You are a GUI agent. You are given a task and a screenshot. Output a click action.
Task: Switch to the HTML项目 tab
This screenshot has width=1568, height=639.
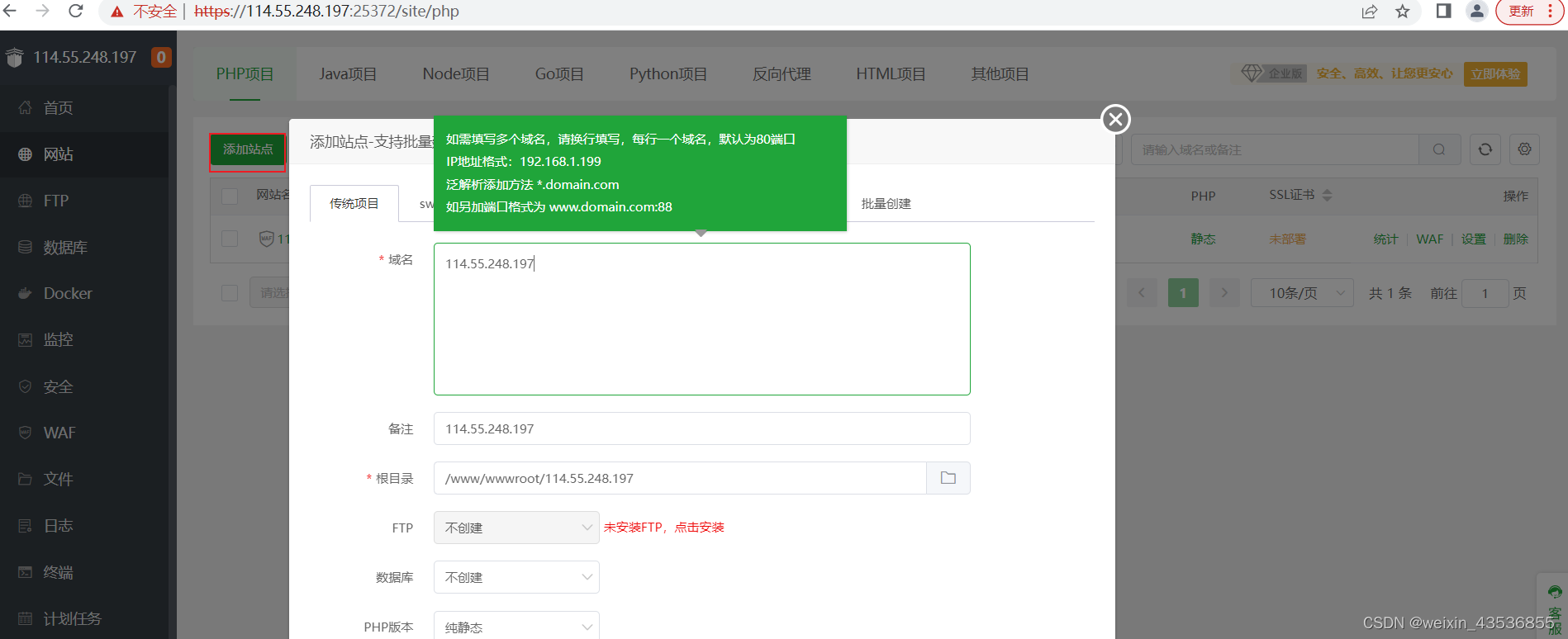[891, 74]
